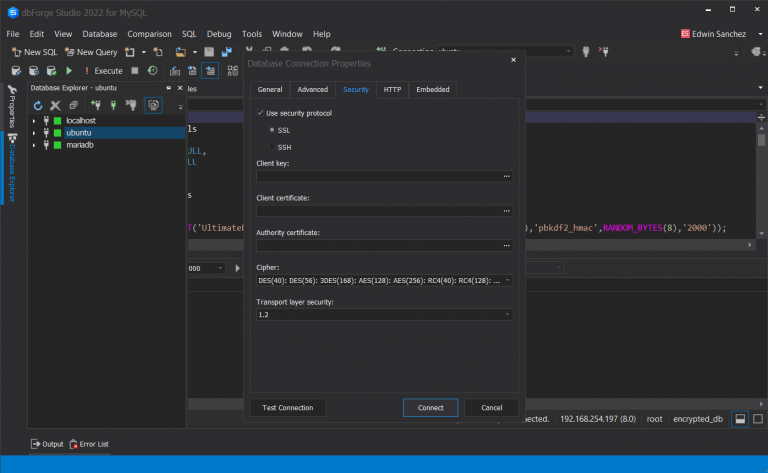Open Transport layer security dropdown

(507, 314)
